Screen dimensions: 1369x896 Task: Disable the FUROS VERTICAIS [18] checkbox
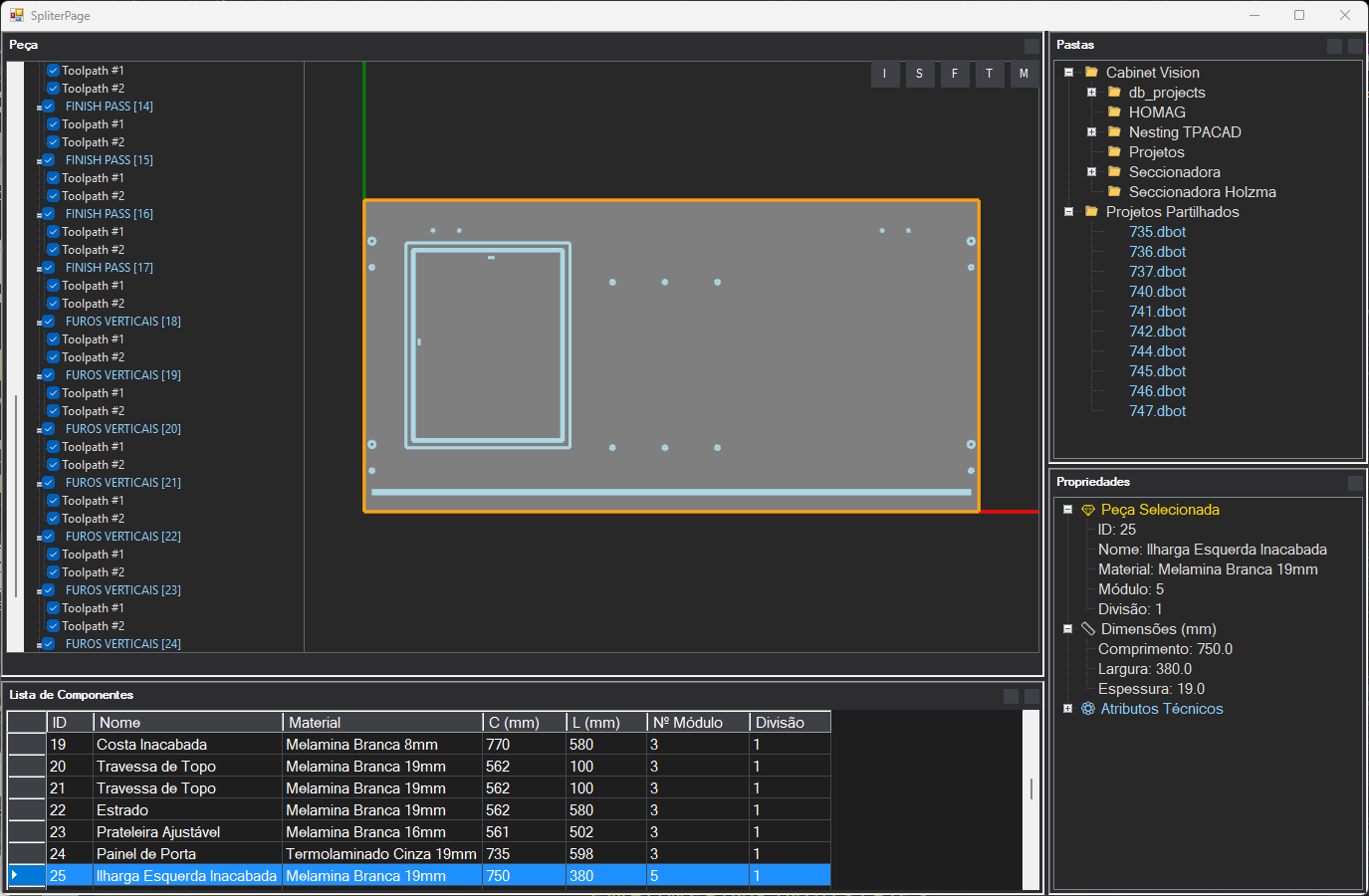(49, 322)
